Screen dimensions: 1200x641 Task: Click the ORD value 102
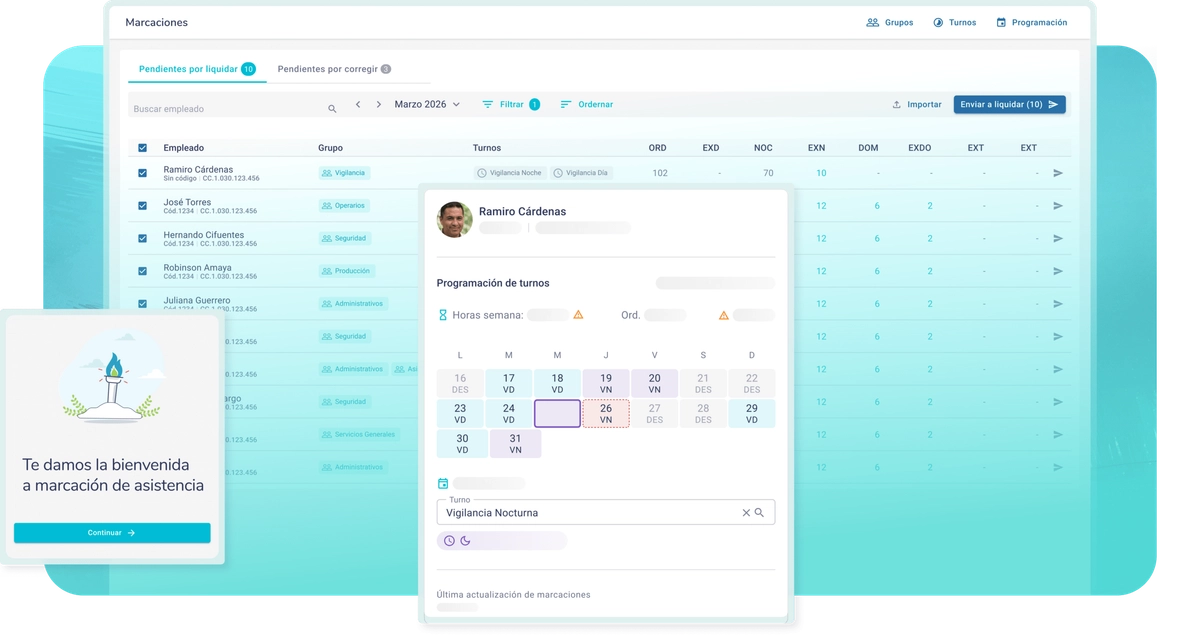tap(660, 173)
